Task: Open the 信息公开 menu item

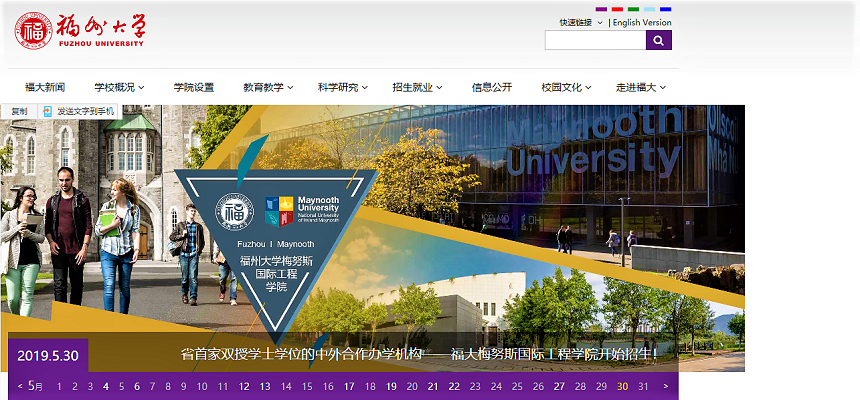Action: tap(492, 87)
